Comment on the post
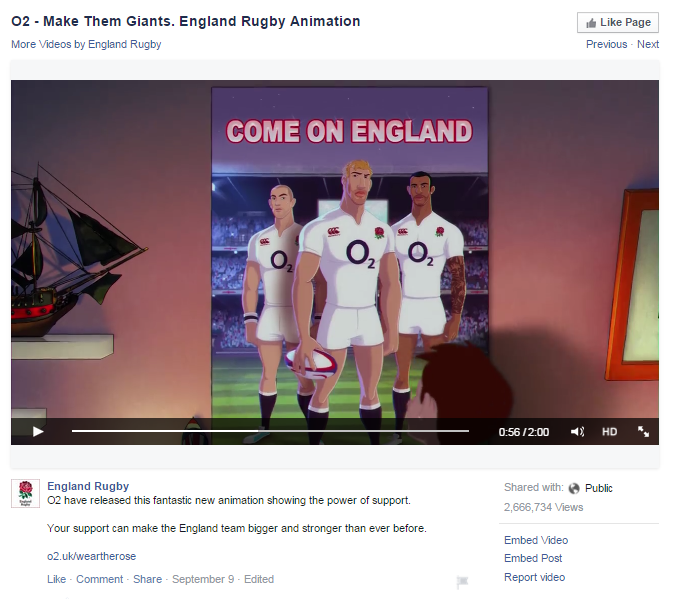 coord(100,579)
